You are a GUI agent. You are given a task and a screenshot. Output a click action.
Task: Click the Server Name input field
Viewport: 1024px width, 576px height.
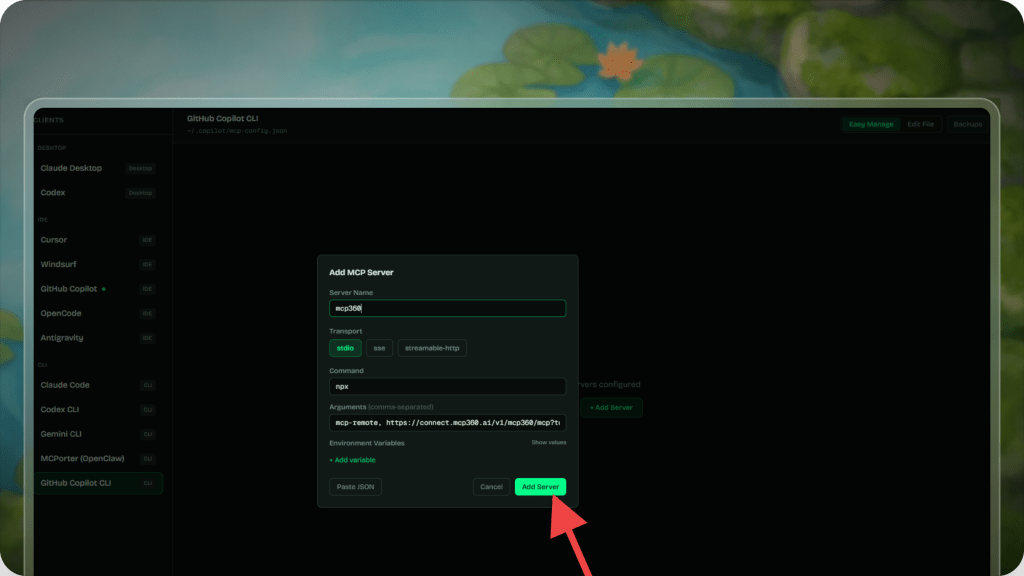click(447, 309)
